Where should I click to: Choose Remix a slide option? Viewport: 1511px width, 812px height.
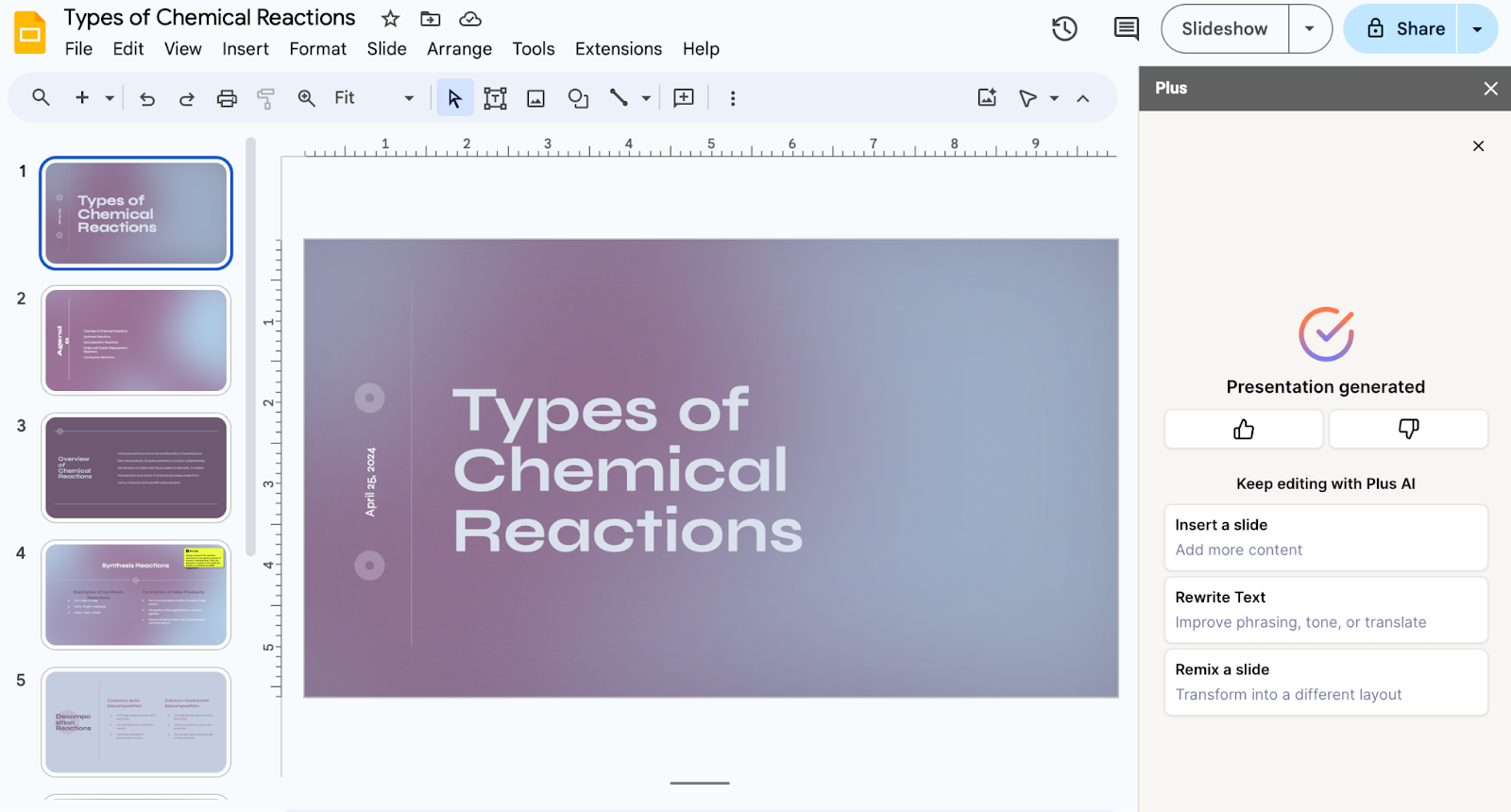(1326, 682)
